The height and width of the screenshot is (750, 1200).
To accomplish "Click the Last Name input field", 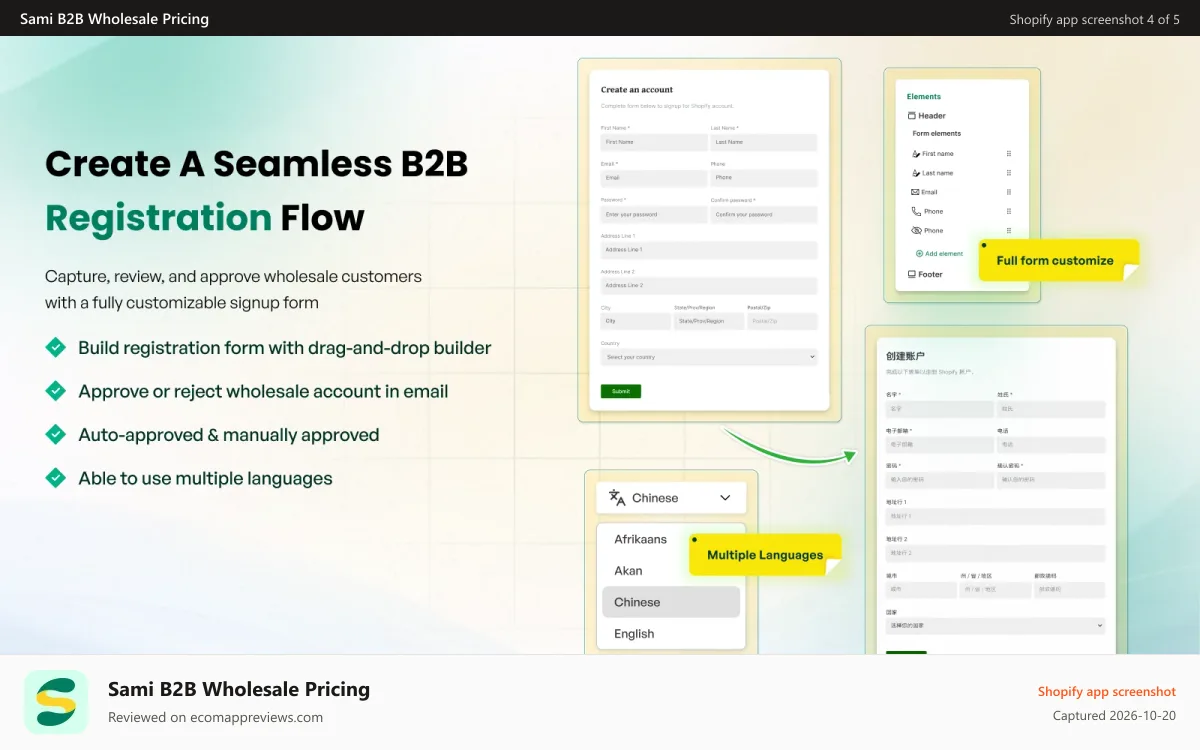I will point(764,142).
